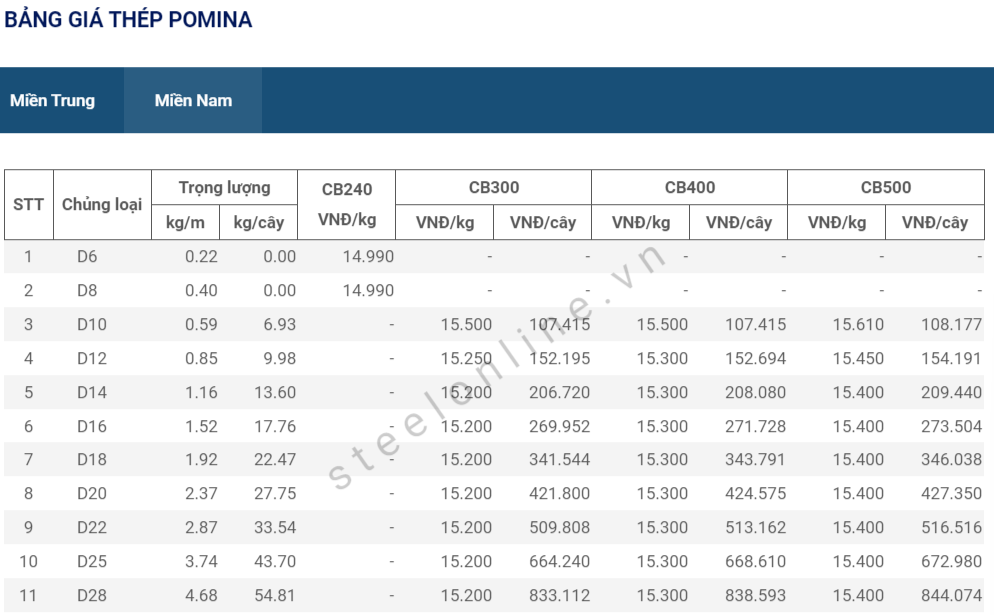Screen dimensions: 994x615
Task: Click the 668.610 CB400 price for D25
Action: pos(755,561)
